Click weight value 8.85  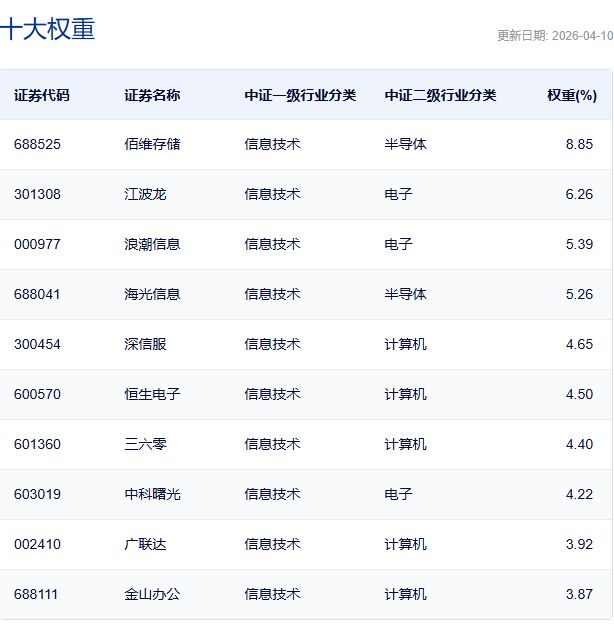pos(579,144)
